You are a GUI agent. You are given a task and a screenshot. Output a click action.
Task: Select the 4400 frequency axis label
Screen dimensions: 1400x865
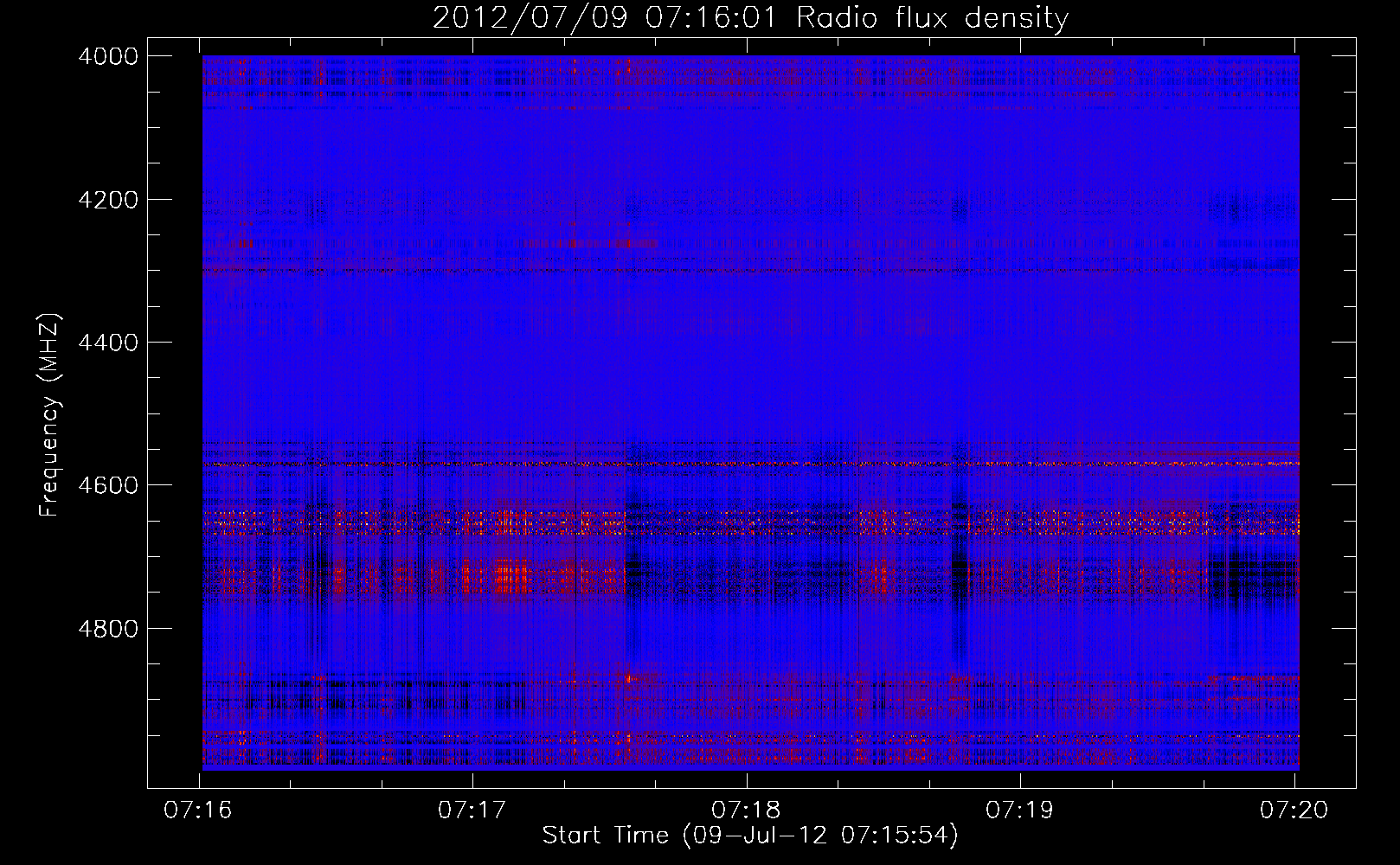tap(108, 343)
